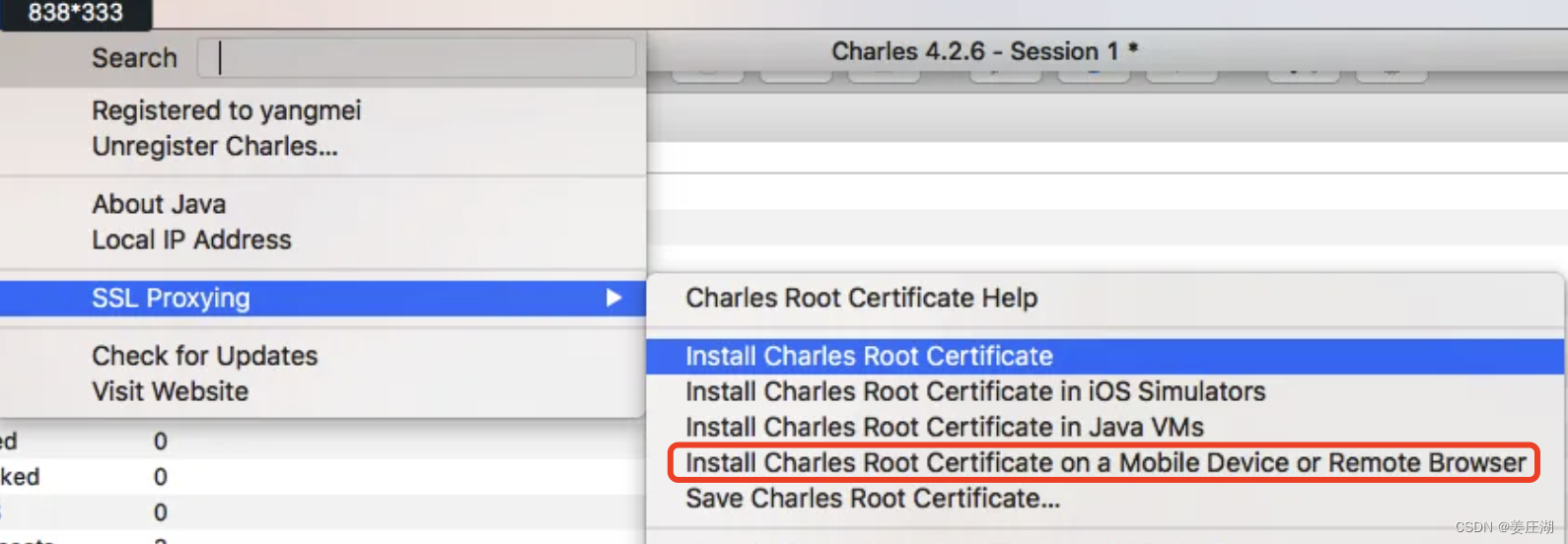Open the SSL Proxying submenu
The height and width of the screenshot is (544, 1568).
coord(323,298)
